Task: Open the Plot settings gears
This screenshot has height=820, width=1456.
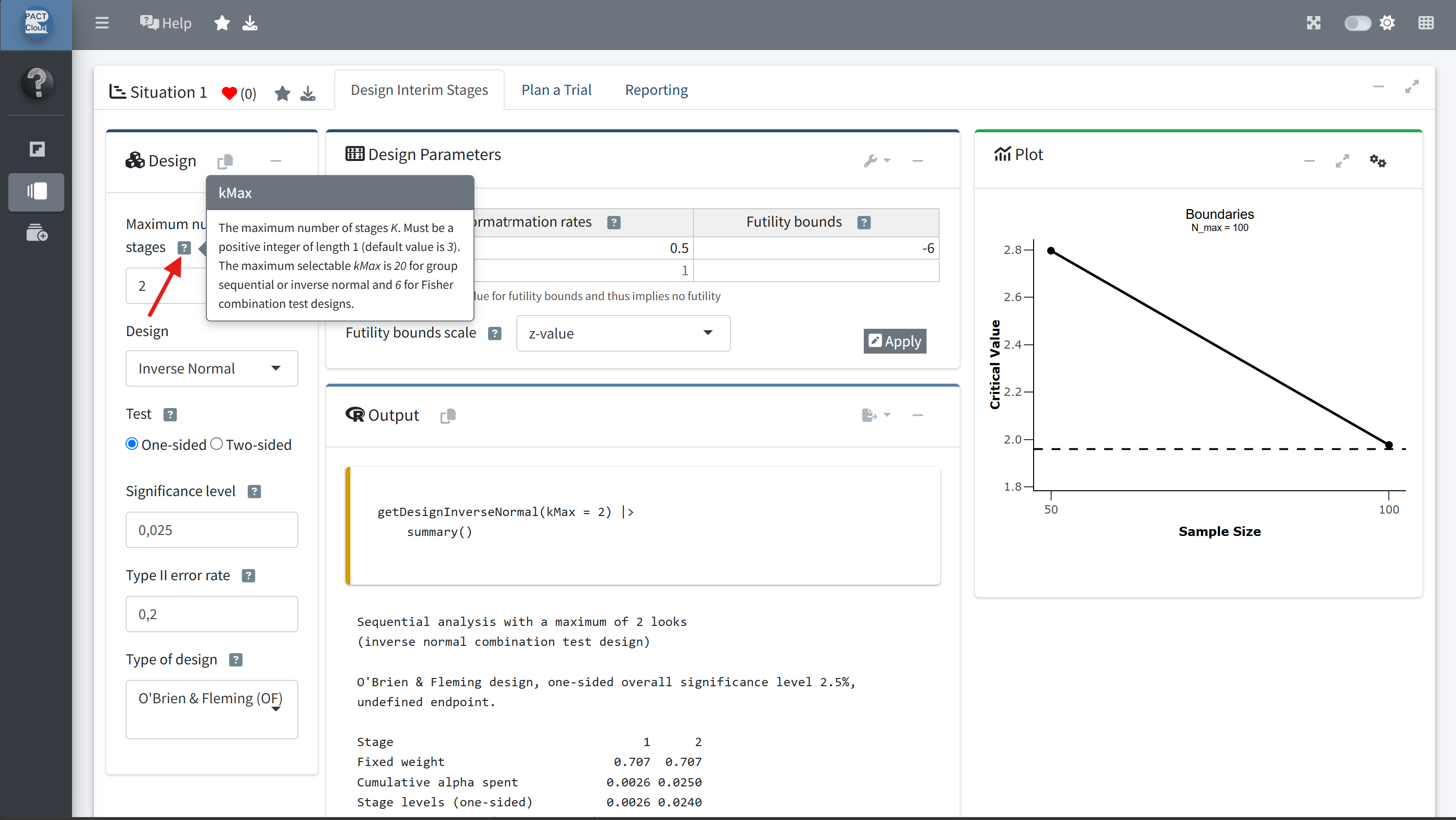Action: pyautogui.click(x=1378, y=161)
